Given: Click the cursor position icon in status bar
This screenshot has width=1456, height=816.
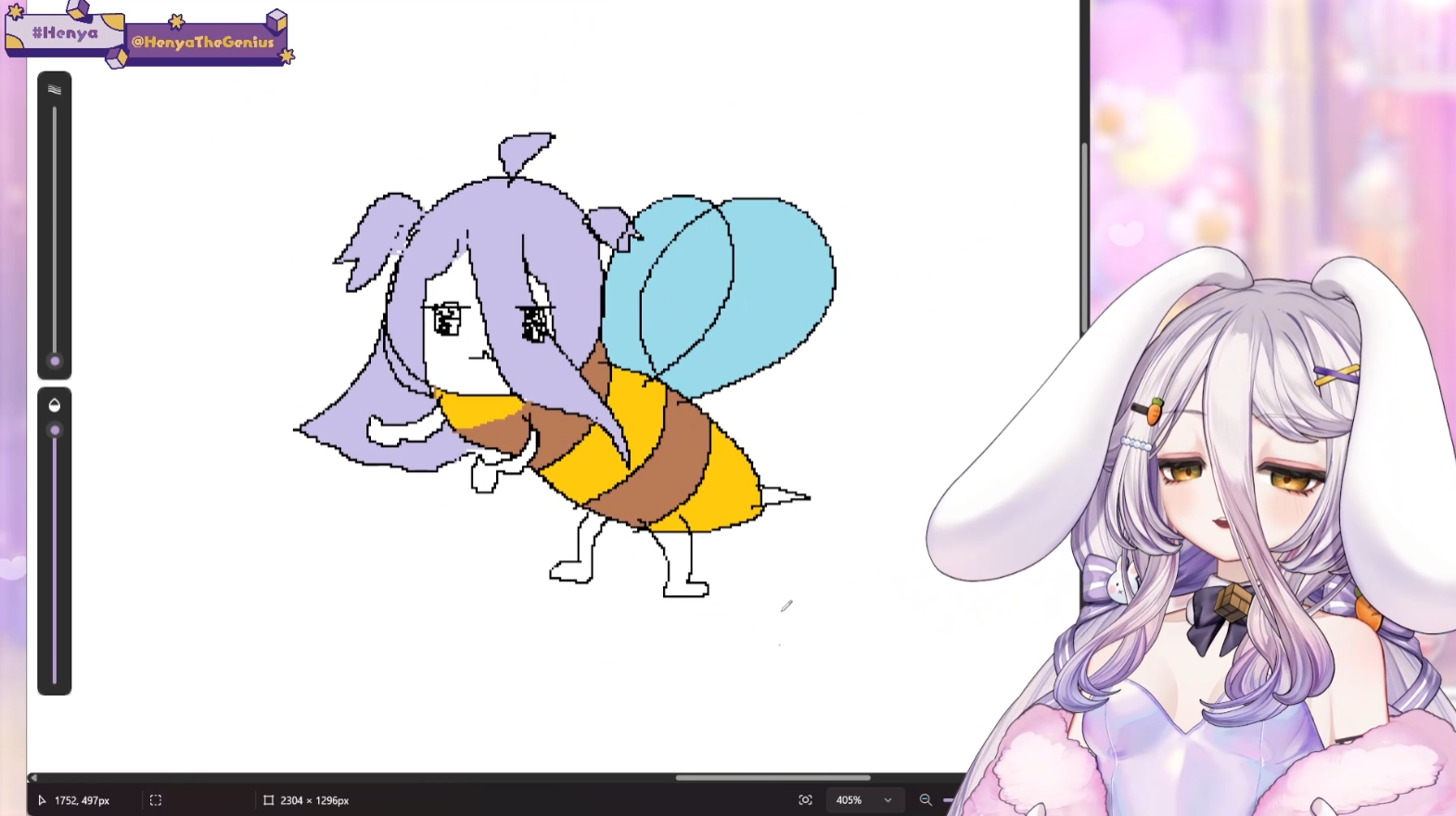Looking at the screenshot, I should [x=42, y=800].
